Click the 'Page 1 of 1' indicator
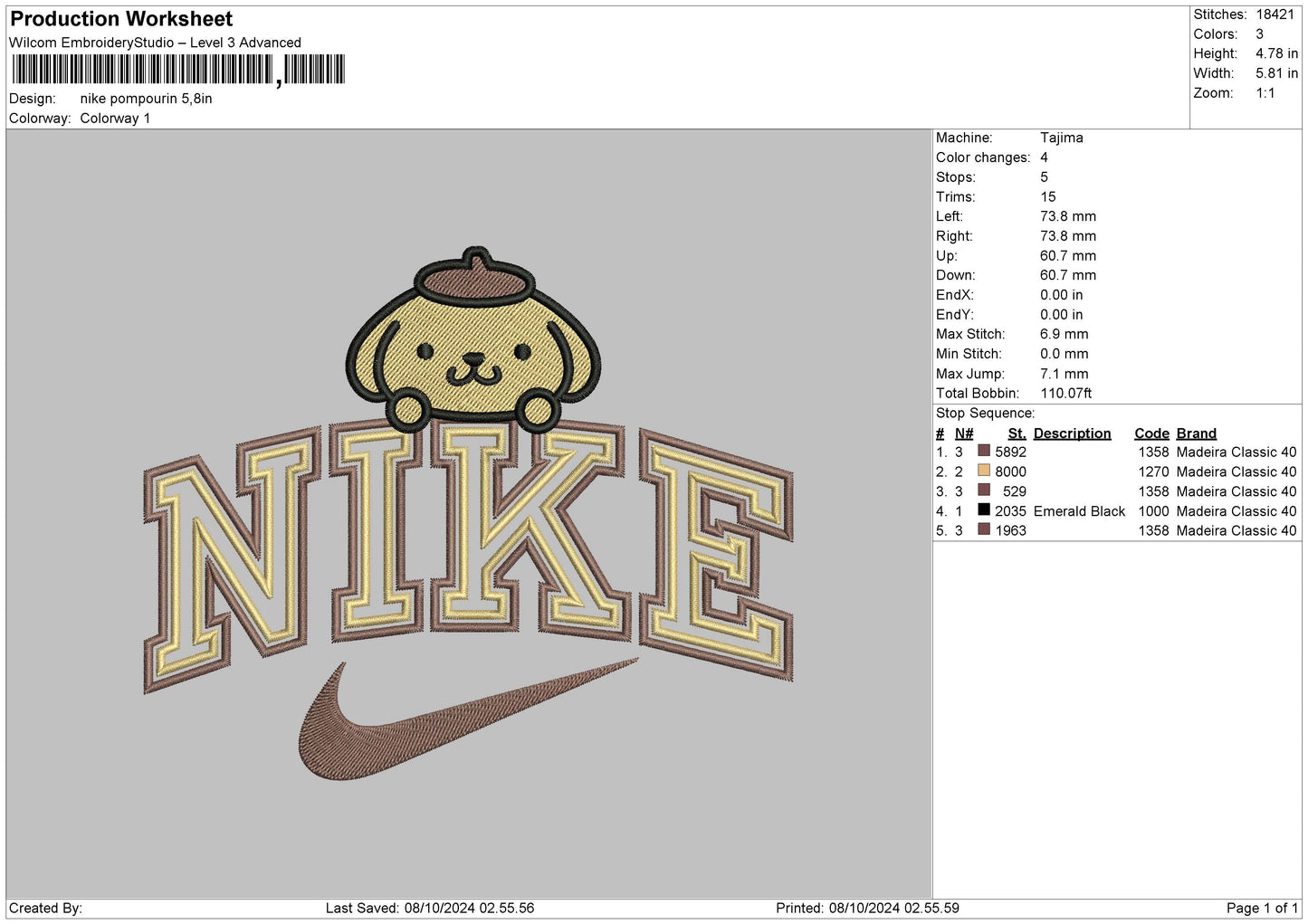The height and width of the screenshot is (924, 1308). [x=1263, y=908]
